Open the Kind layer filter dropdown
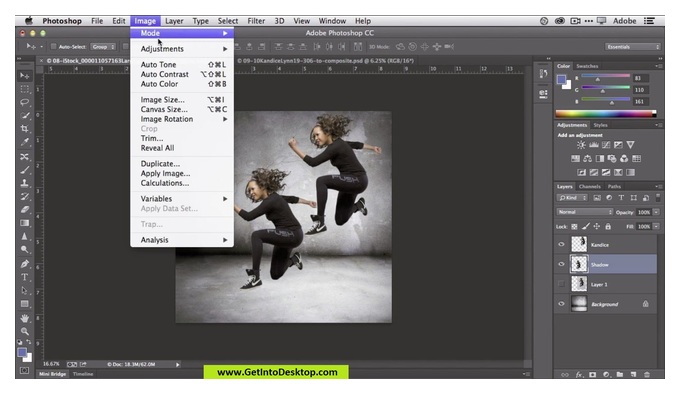 pos(572,198)
